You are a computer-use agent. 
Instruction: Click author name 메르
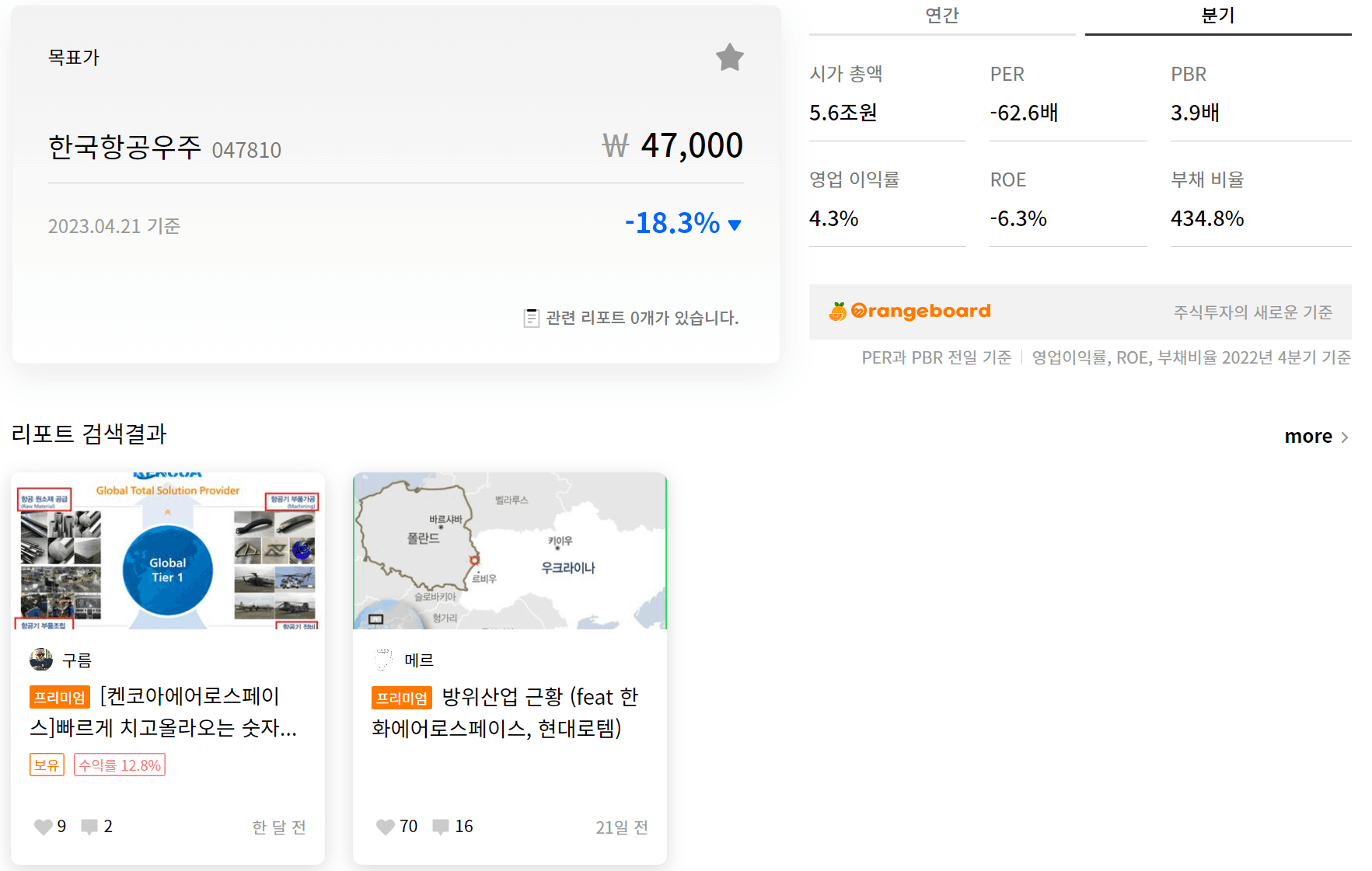pos(419,660)
